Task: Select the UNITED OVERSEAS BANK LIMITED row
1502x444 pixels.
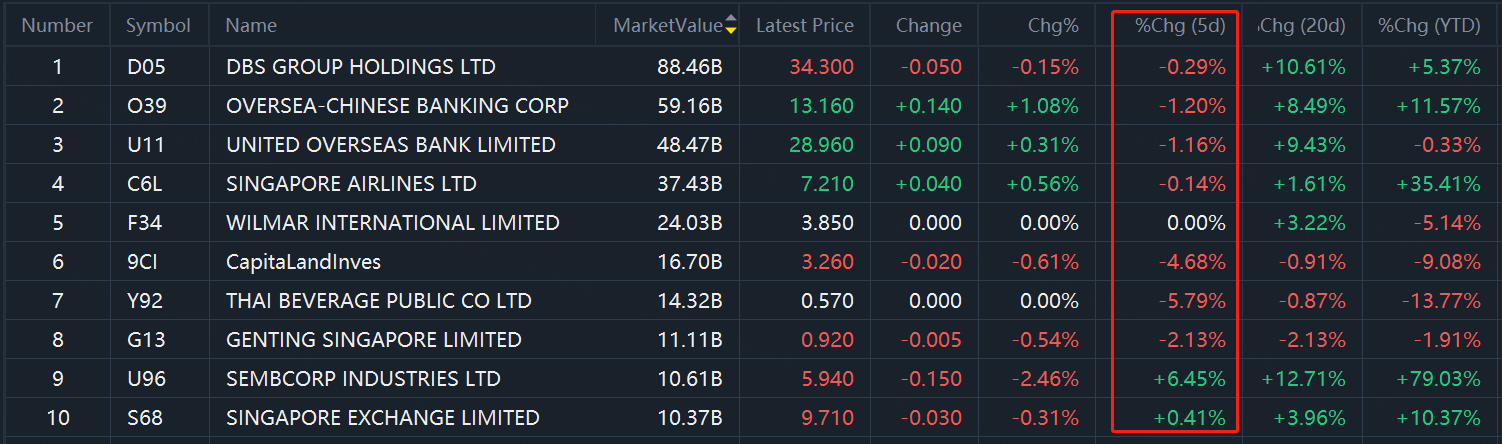Action: click(751, 145)
